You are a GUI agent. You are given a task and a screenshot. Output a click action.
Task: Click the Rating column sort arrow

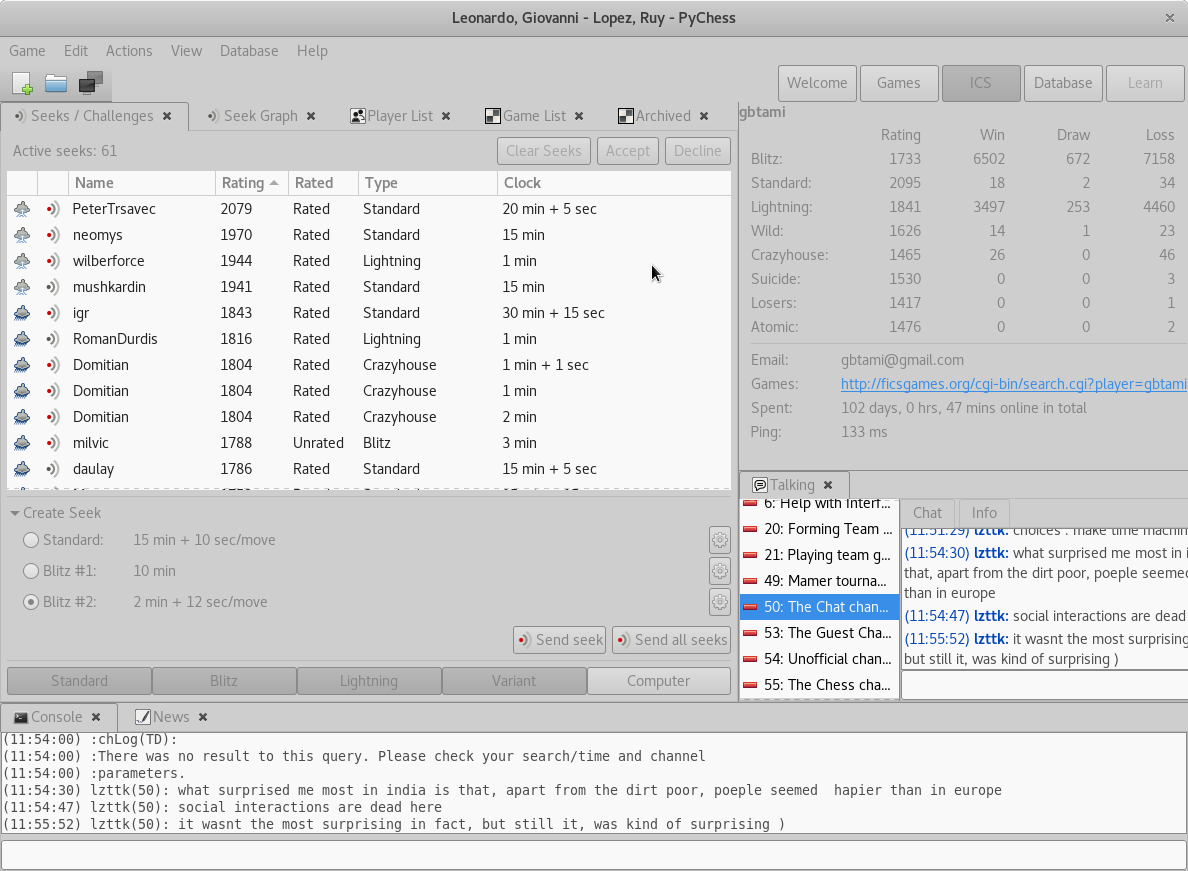[273, 183]
